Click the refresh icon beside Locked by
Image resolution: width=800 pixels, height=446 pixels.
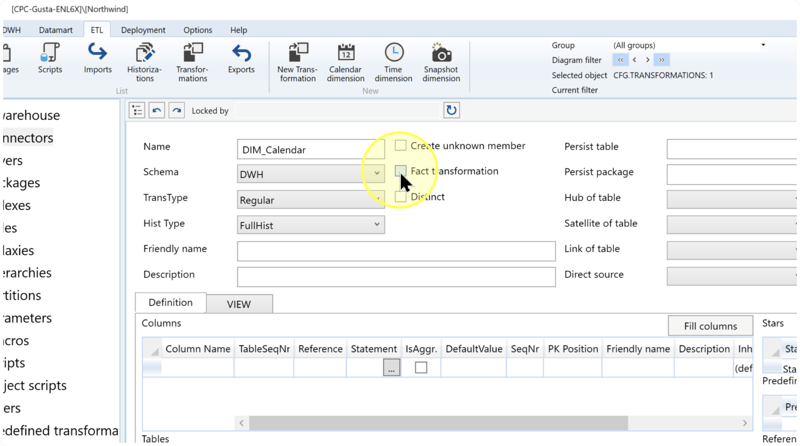[x=451, y=110]
